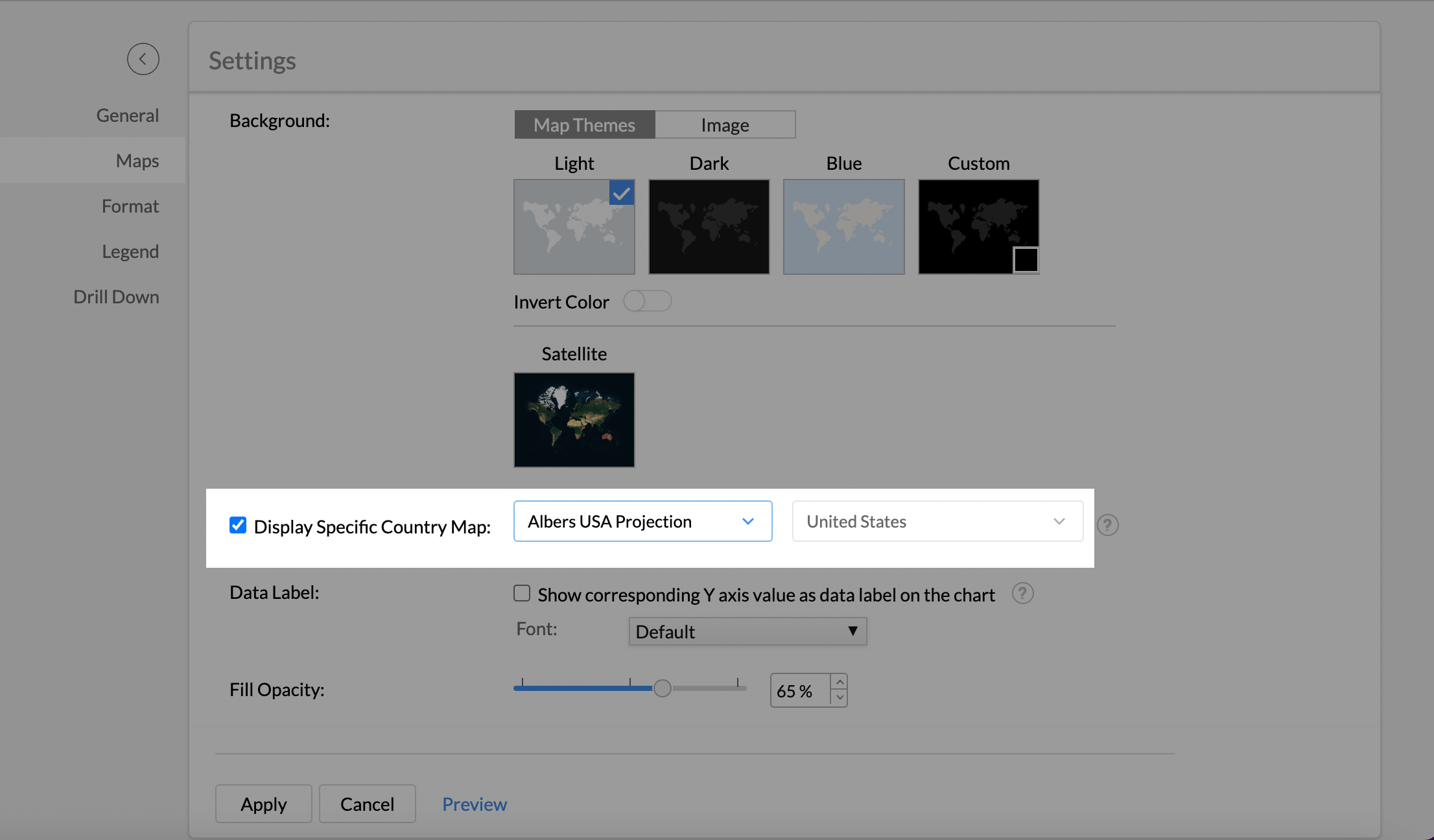Choose the Blue map theme
Image resolution: width=1434 pixels, height=840 pixels.
pos(843,227)
